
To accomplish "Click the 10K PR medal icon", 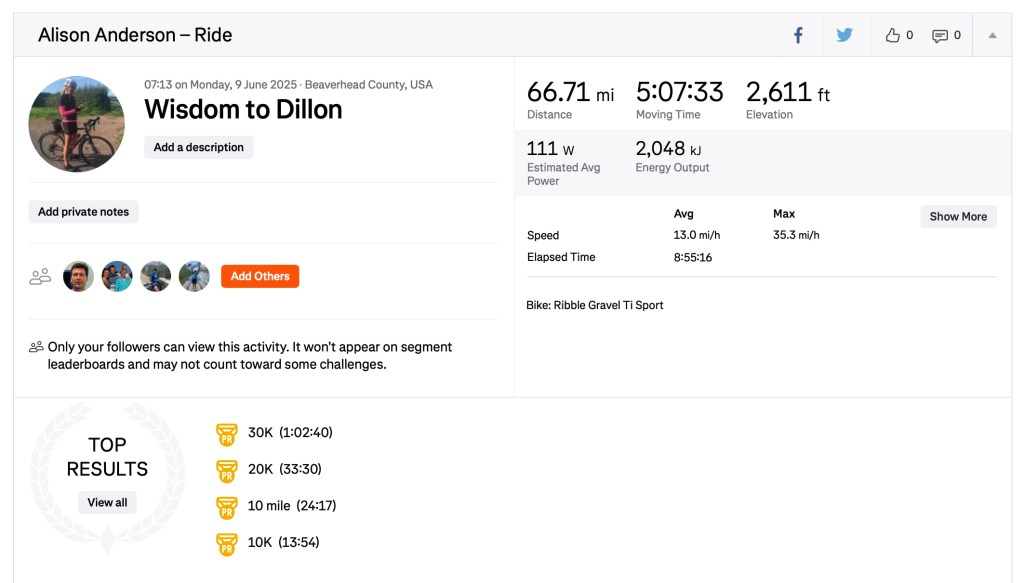I will (x=227, y=544).
